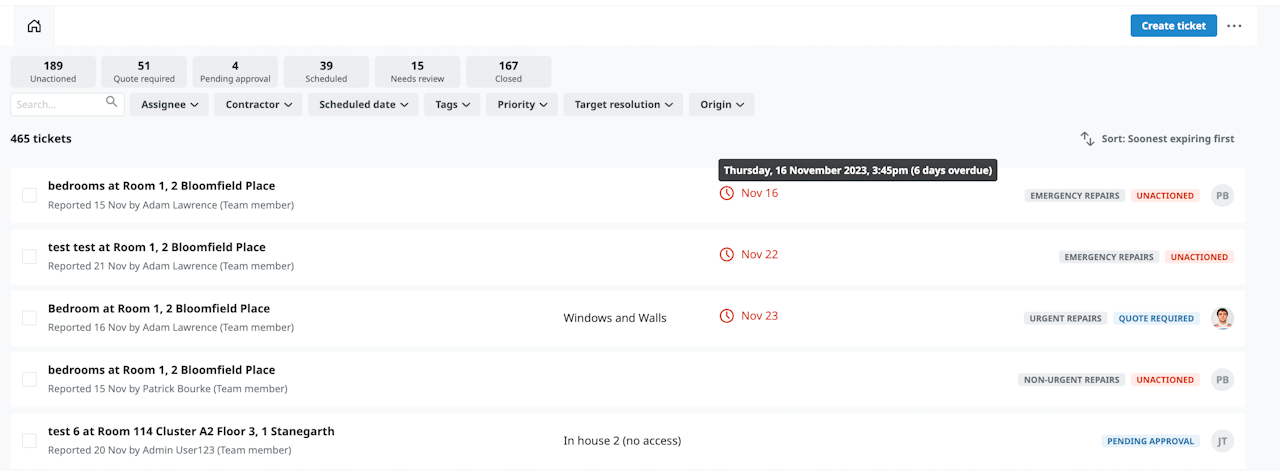The width and height of the screenshot is (1280, 471).
Task: Expand the Target resolution dropdown
Action: click(623, 104)
